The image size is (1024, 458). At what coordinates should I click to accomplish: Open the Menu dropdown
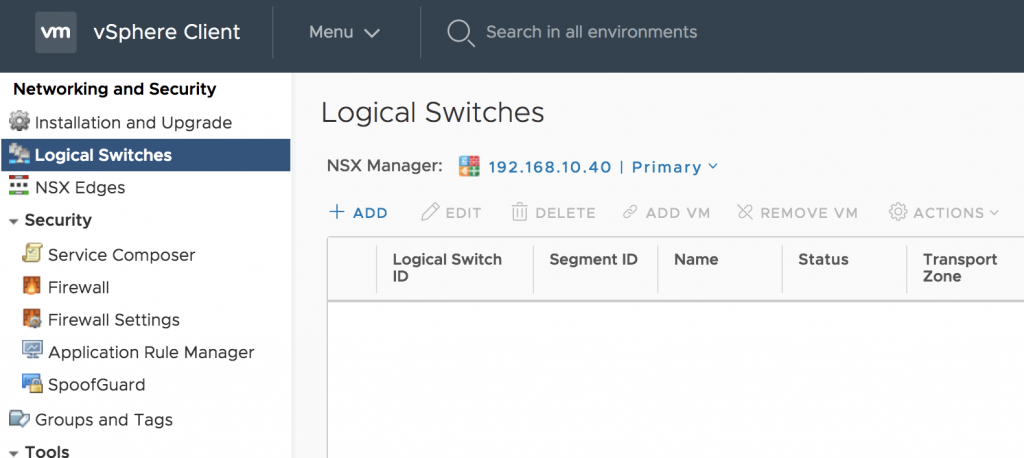[344, 32]
